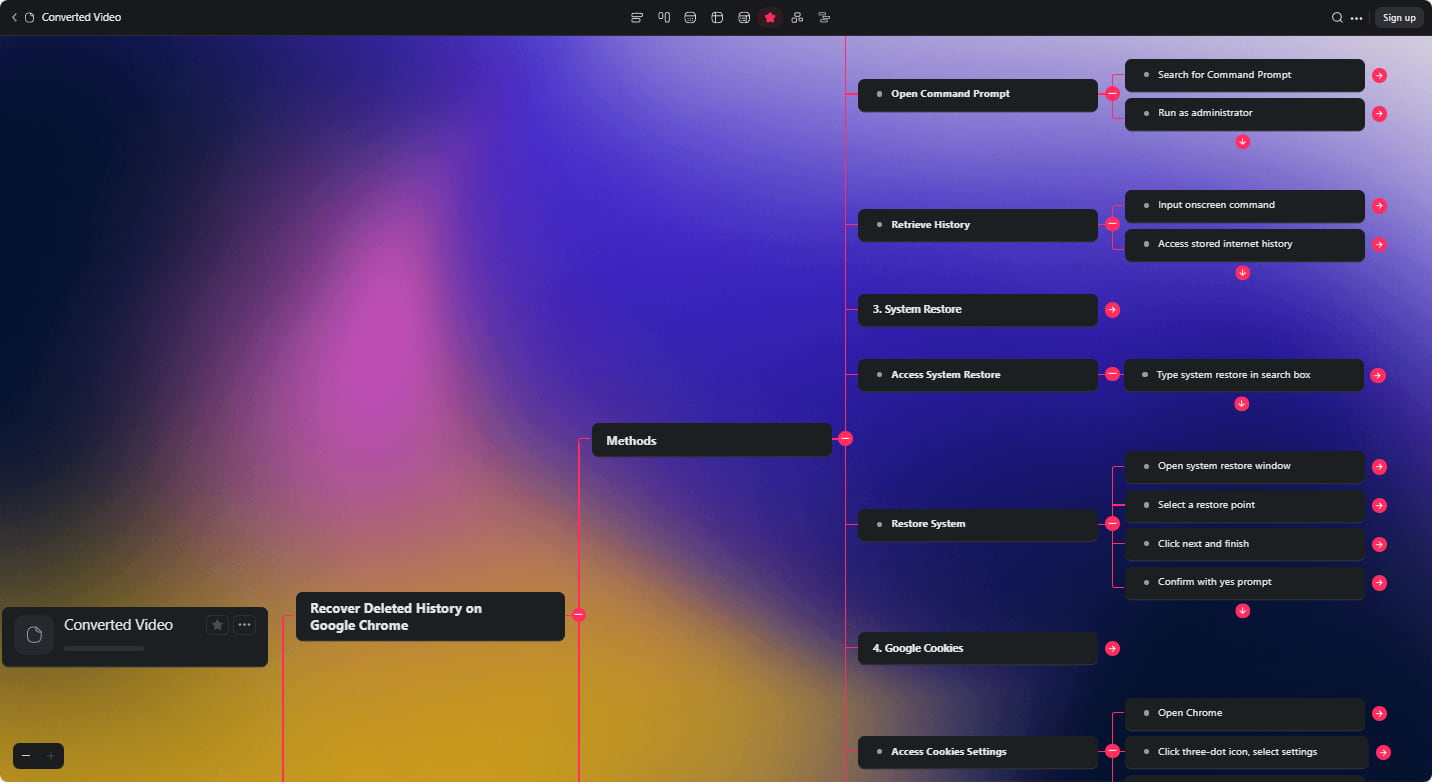Zoom out with the minus button

click(x=26, y=756)
